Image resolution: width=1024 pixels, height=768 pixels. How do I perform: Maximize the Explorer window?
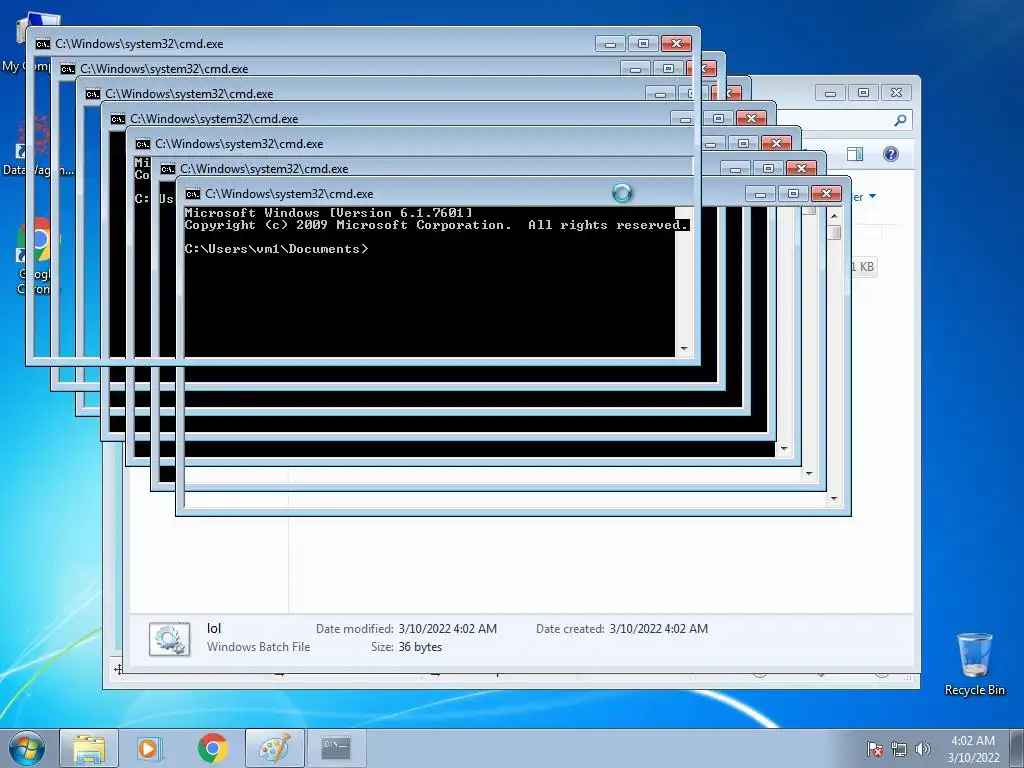click(863, 93)
